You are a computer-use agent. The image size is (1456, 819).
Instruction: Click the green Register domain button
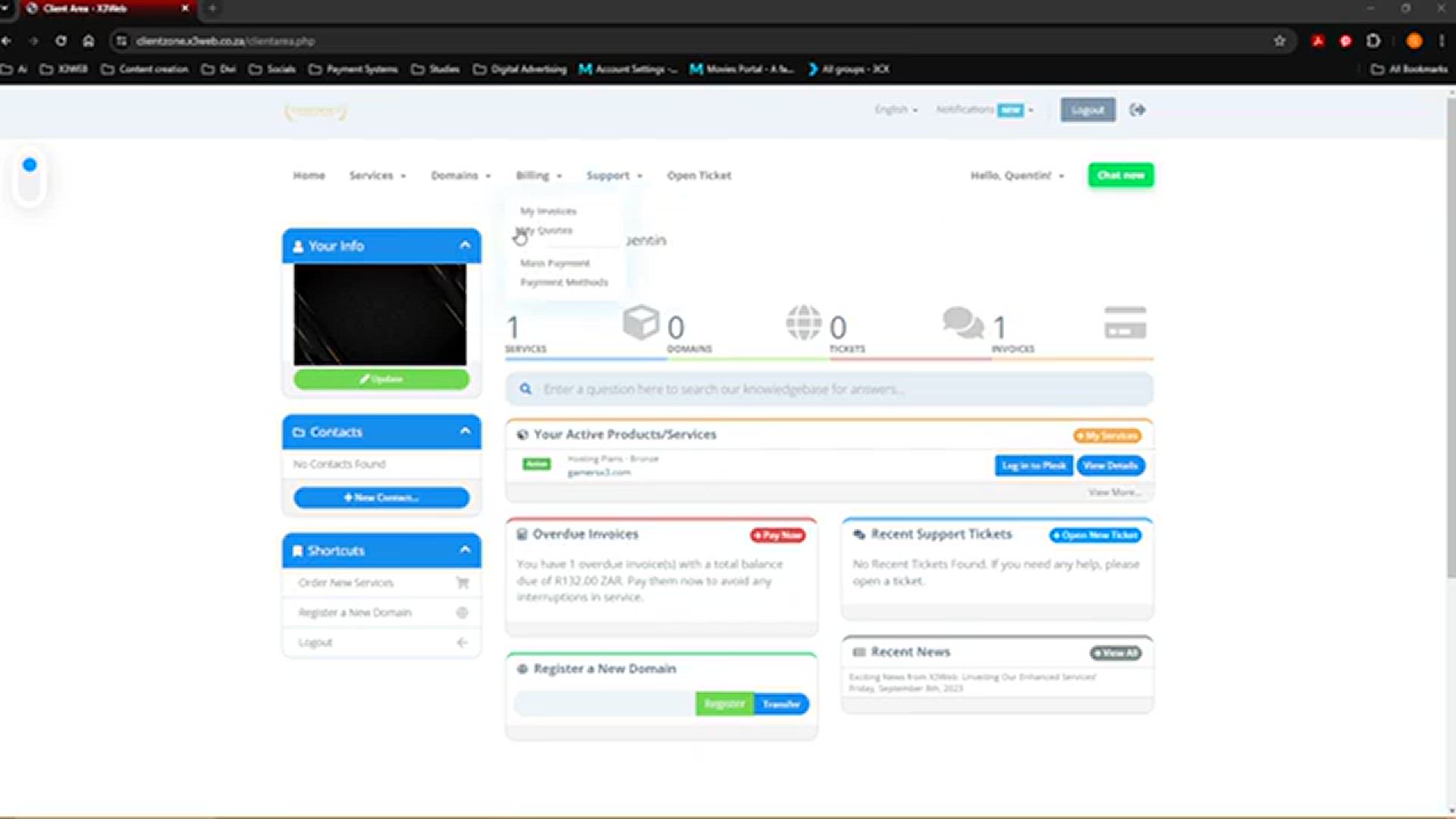coord(724,704)
